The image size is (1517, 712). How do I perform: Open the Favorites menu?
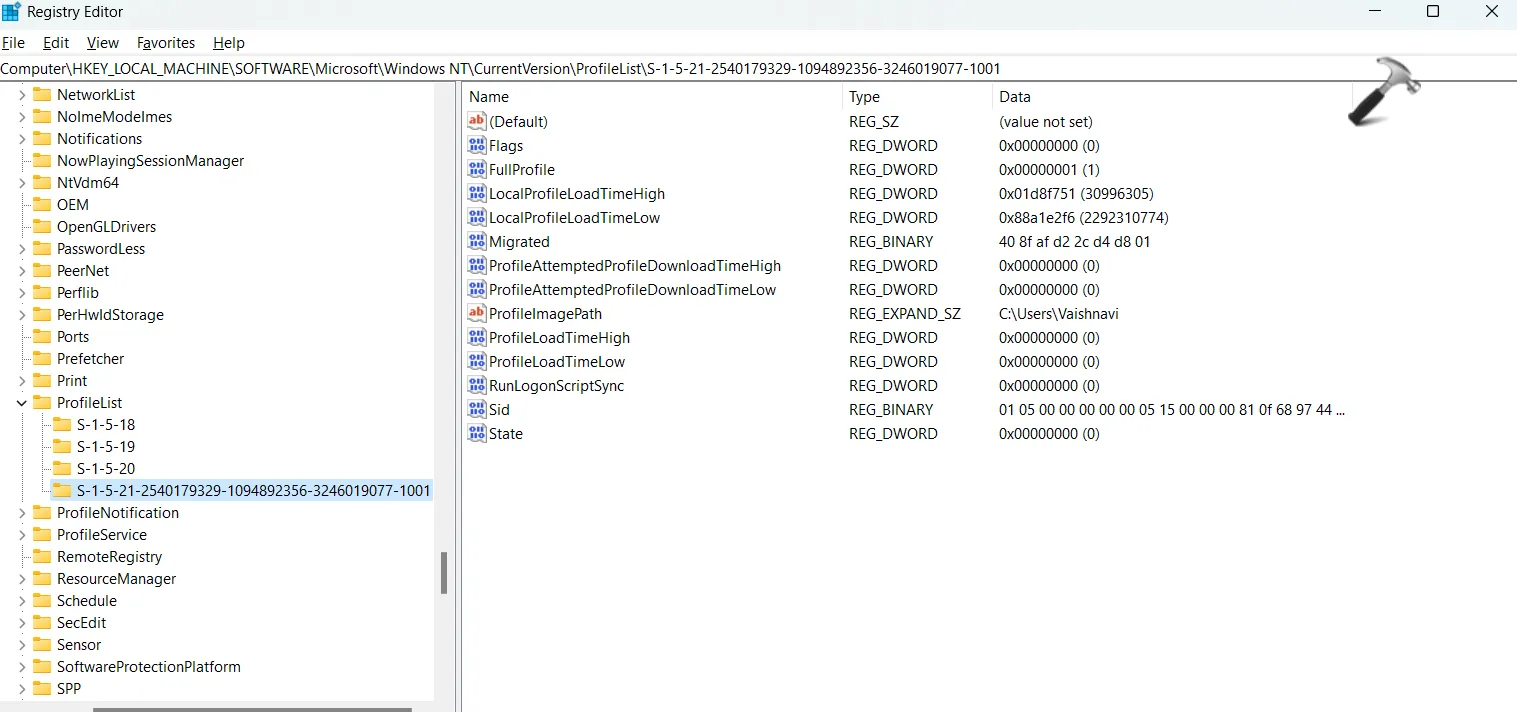coord(166,43)
